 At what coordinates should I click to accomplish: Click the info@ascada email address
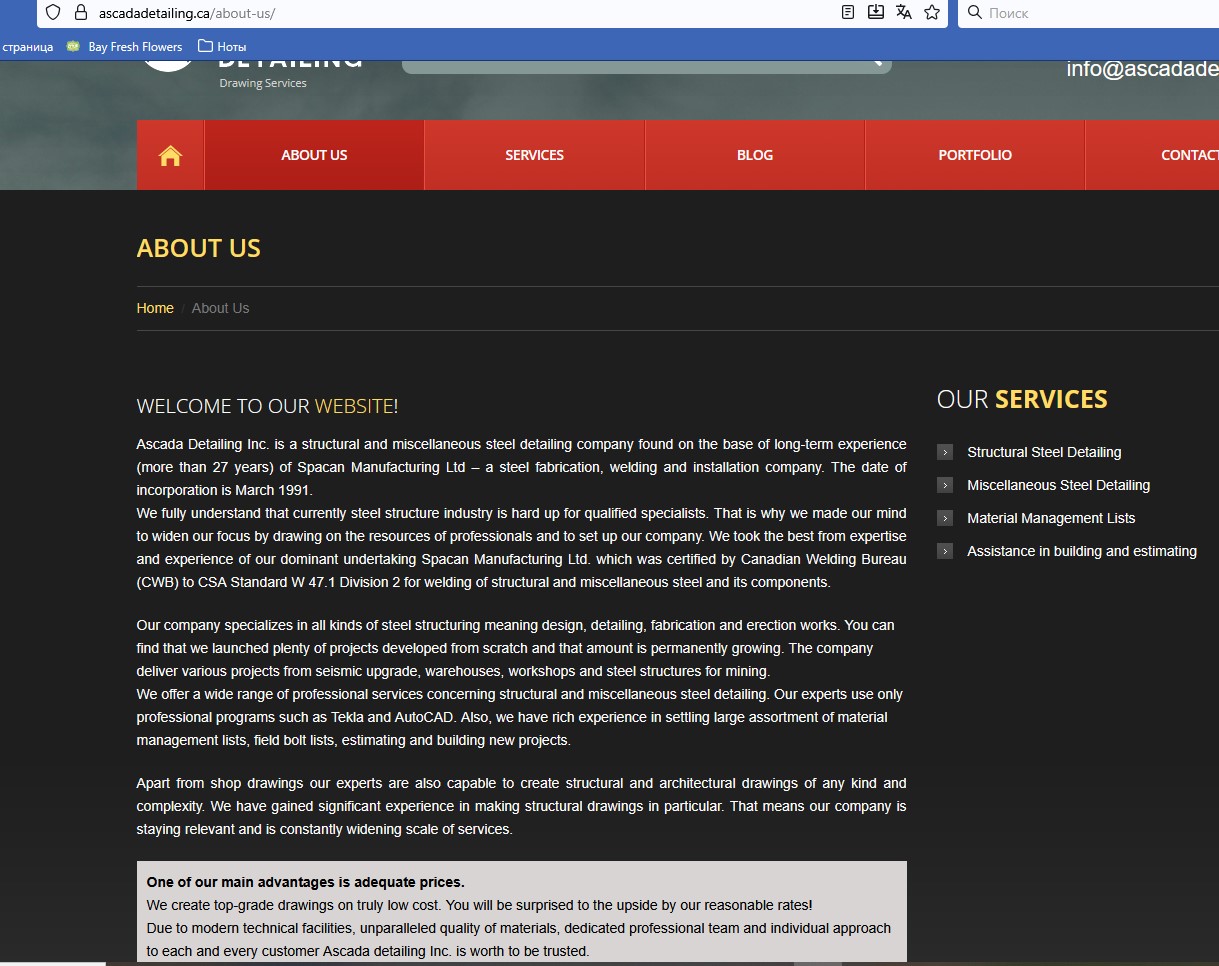(1142, 69)
